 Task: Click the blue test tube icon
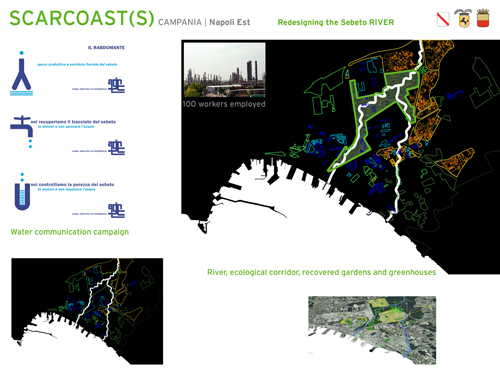22,192
